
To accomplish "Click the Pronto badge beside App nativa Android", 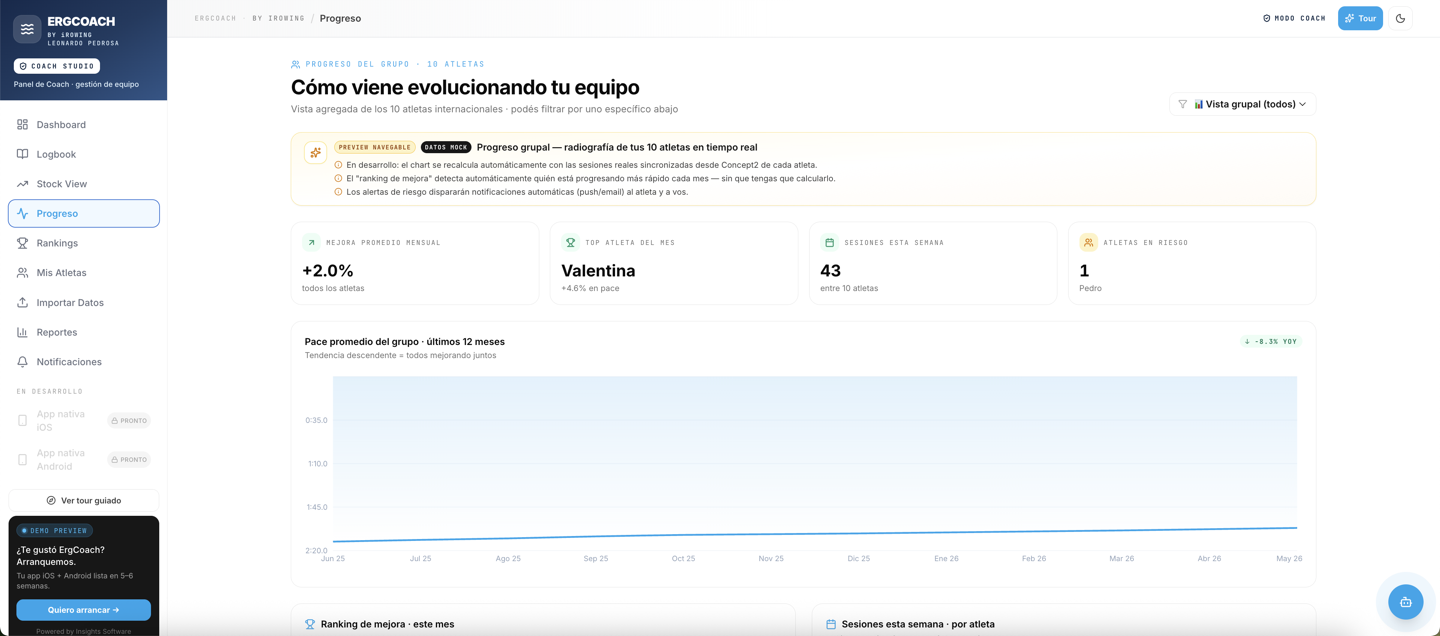I will click(x=129, y=460).
